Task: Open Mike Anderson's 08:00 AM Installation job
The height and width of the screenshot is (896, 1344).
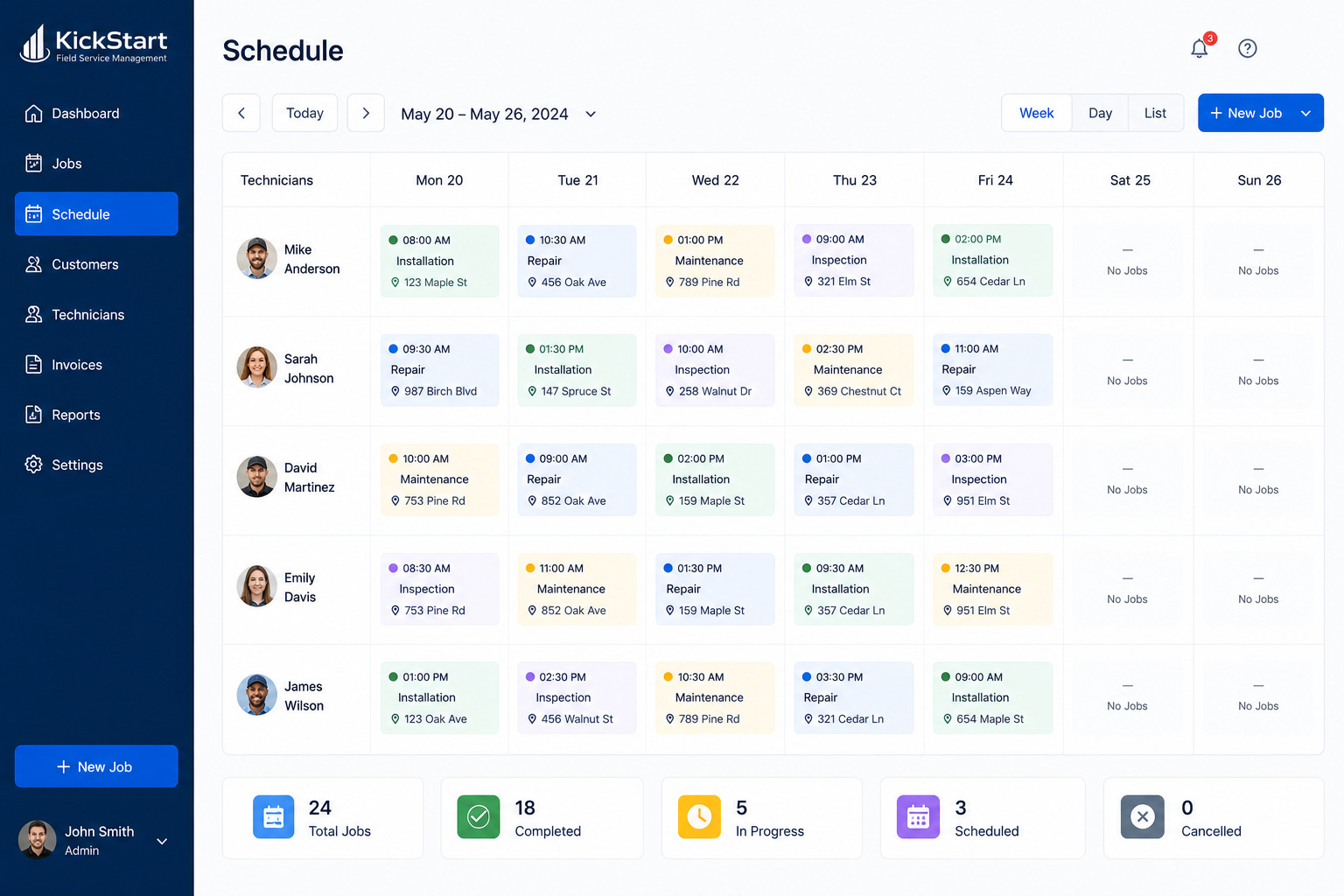Action: pos(439,261)
